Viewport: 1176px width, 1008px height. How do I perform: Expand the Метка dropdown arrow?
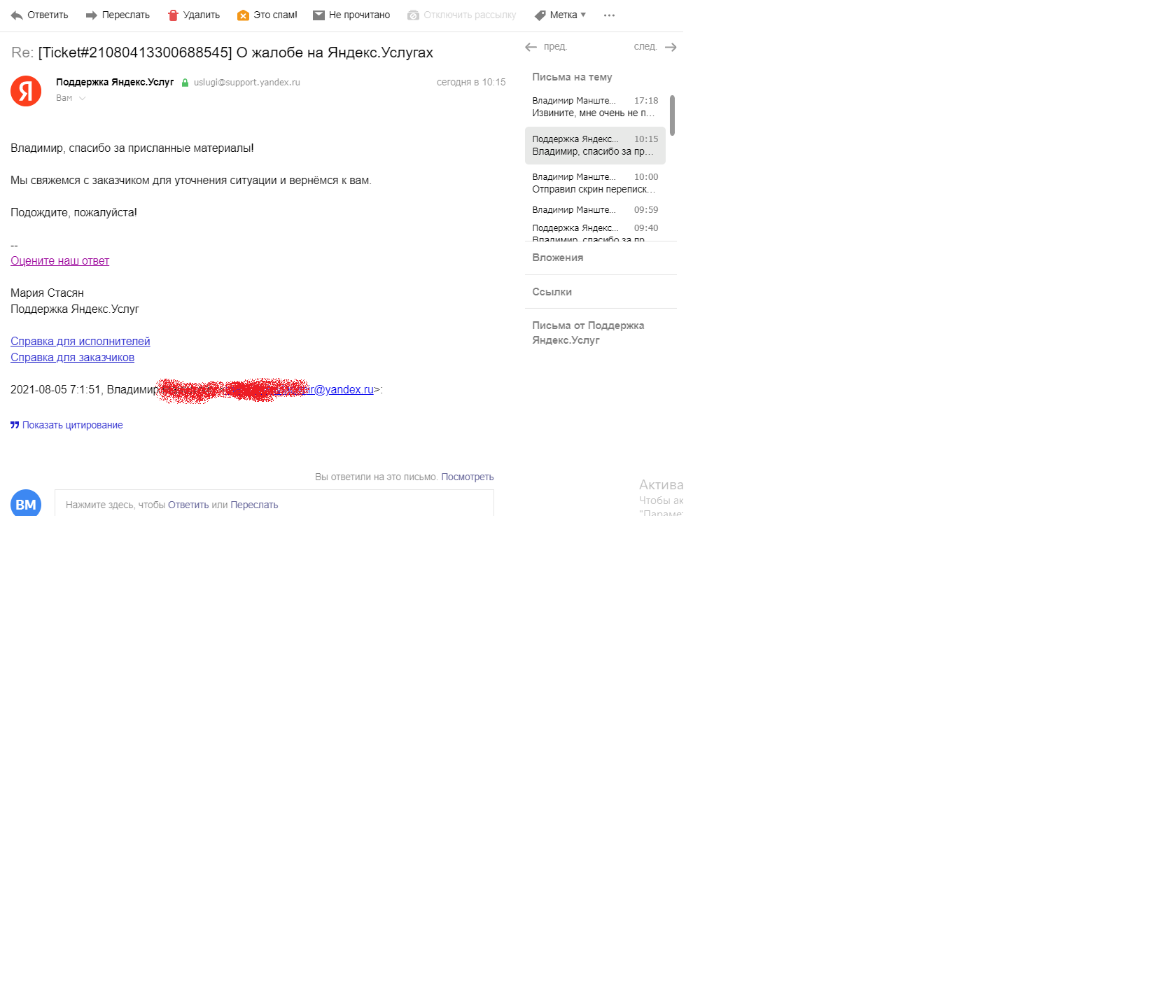(x=583, y=15)
